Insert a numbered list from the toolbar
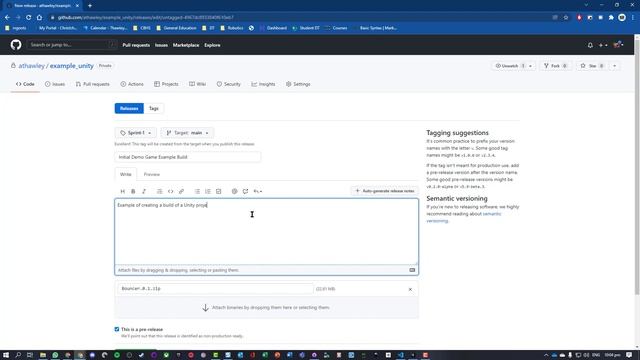Viewport: 640px width, 360px height. [x=208, y=191]
